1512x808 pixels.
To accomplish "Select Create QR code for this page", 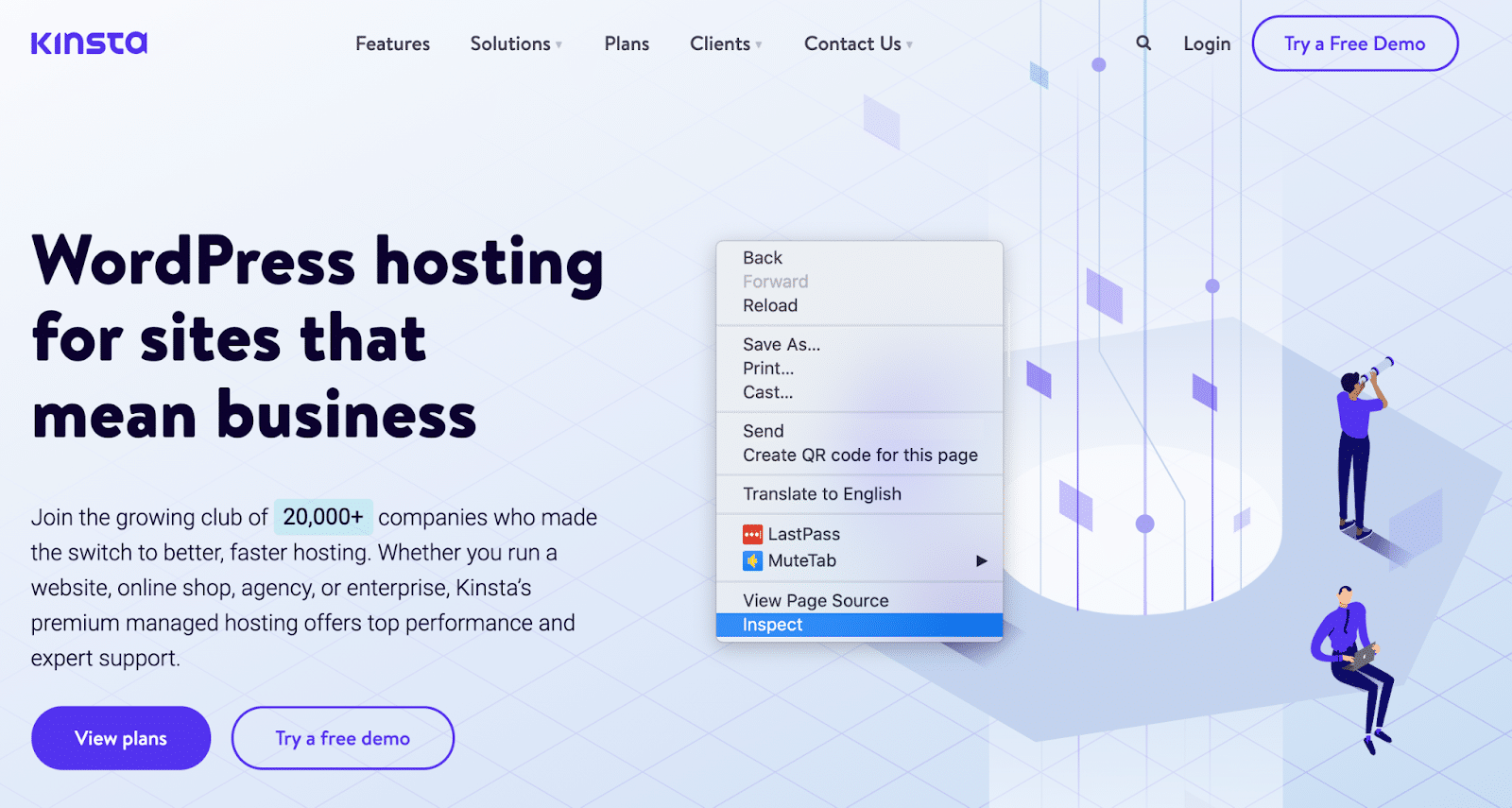I will coord(859,456).
